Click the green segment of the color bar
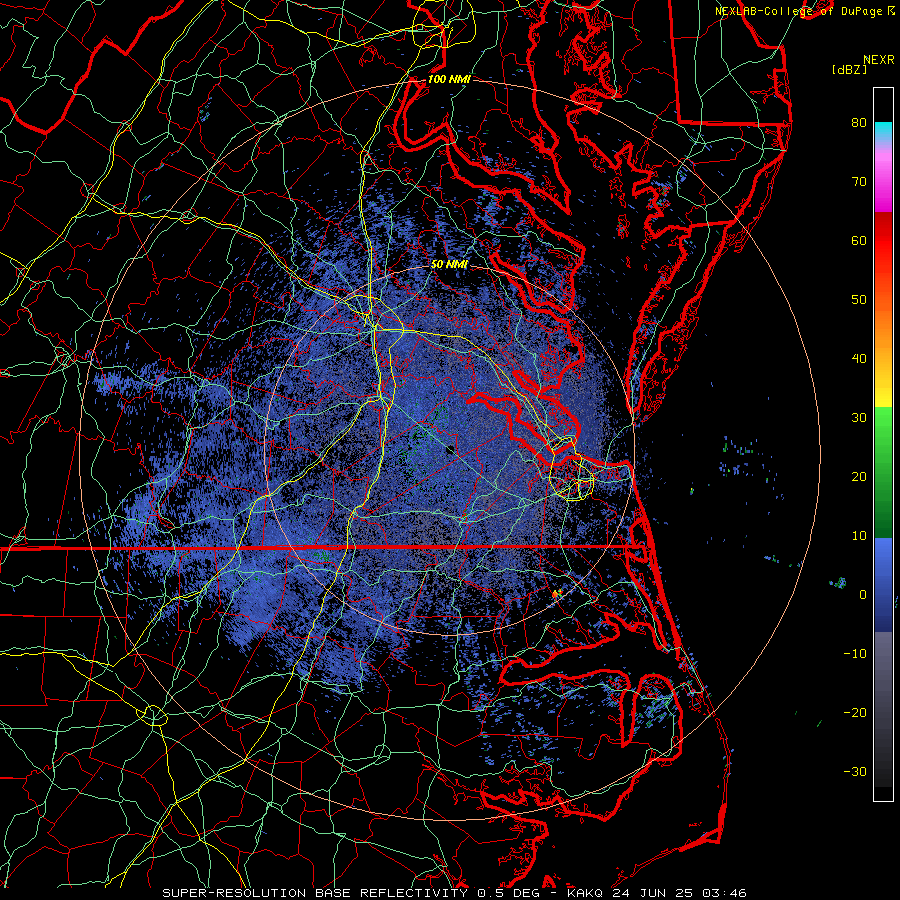This screenshot has width=900, height=900. point(883,472)
